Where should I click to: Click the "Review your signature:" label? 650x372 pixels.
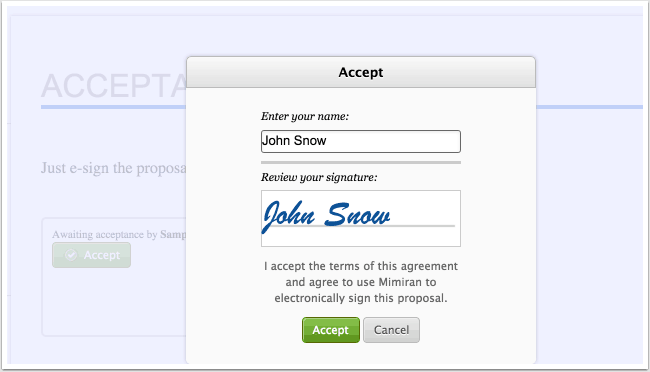319,177
